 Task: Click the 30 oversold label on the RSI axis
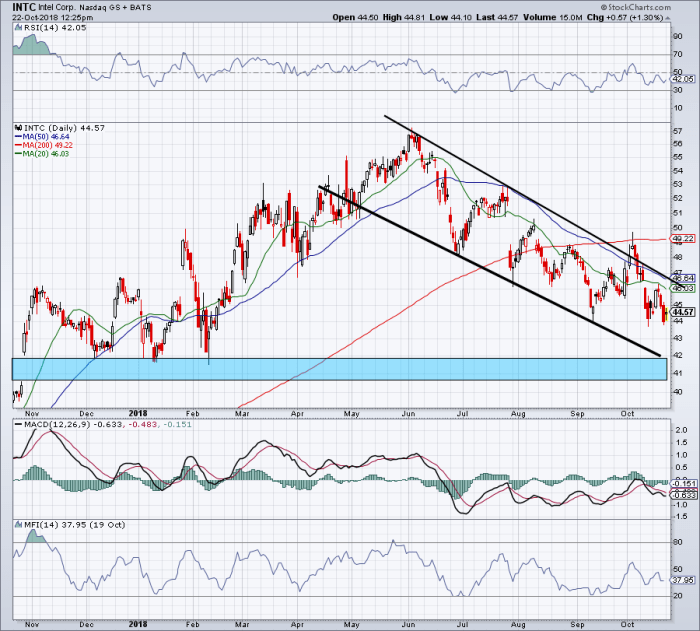coord(677,90)
